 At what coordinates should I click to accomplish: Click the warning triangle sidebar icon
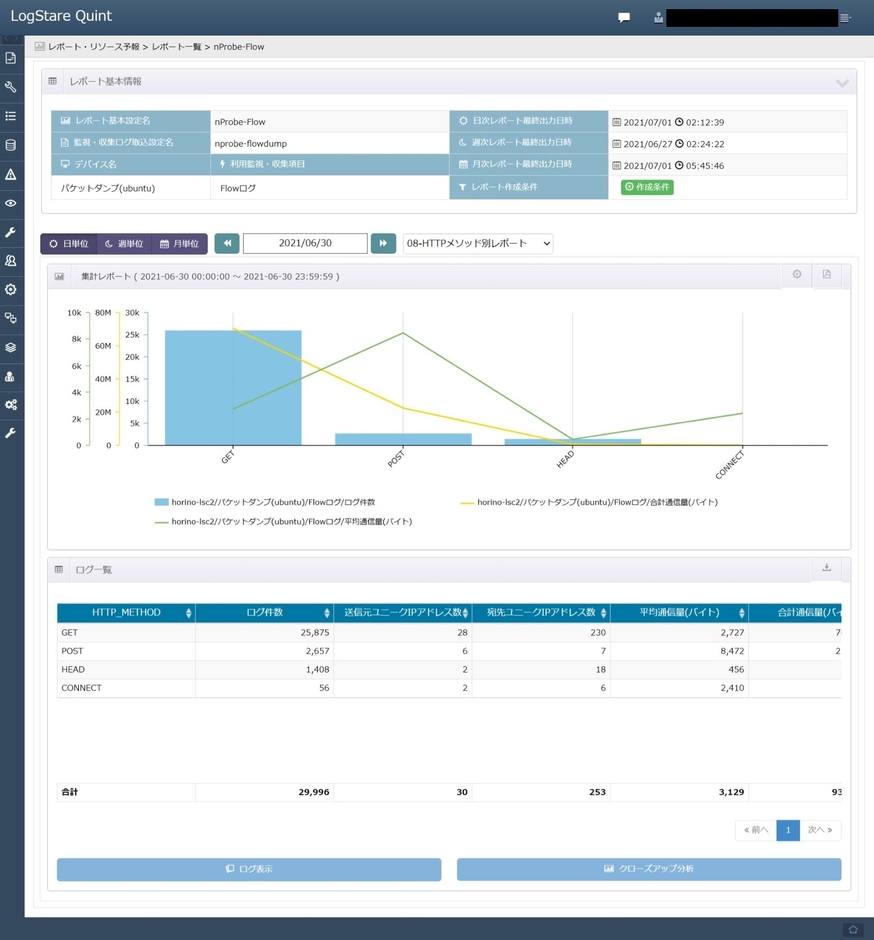11,174
